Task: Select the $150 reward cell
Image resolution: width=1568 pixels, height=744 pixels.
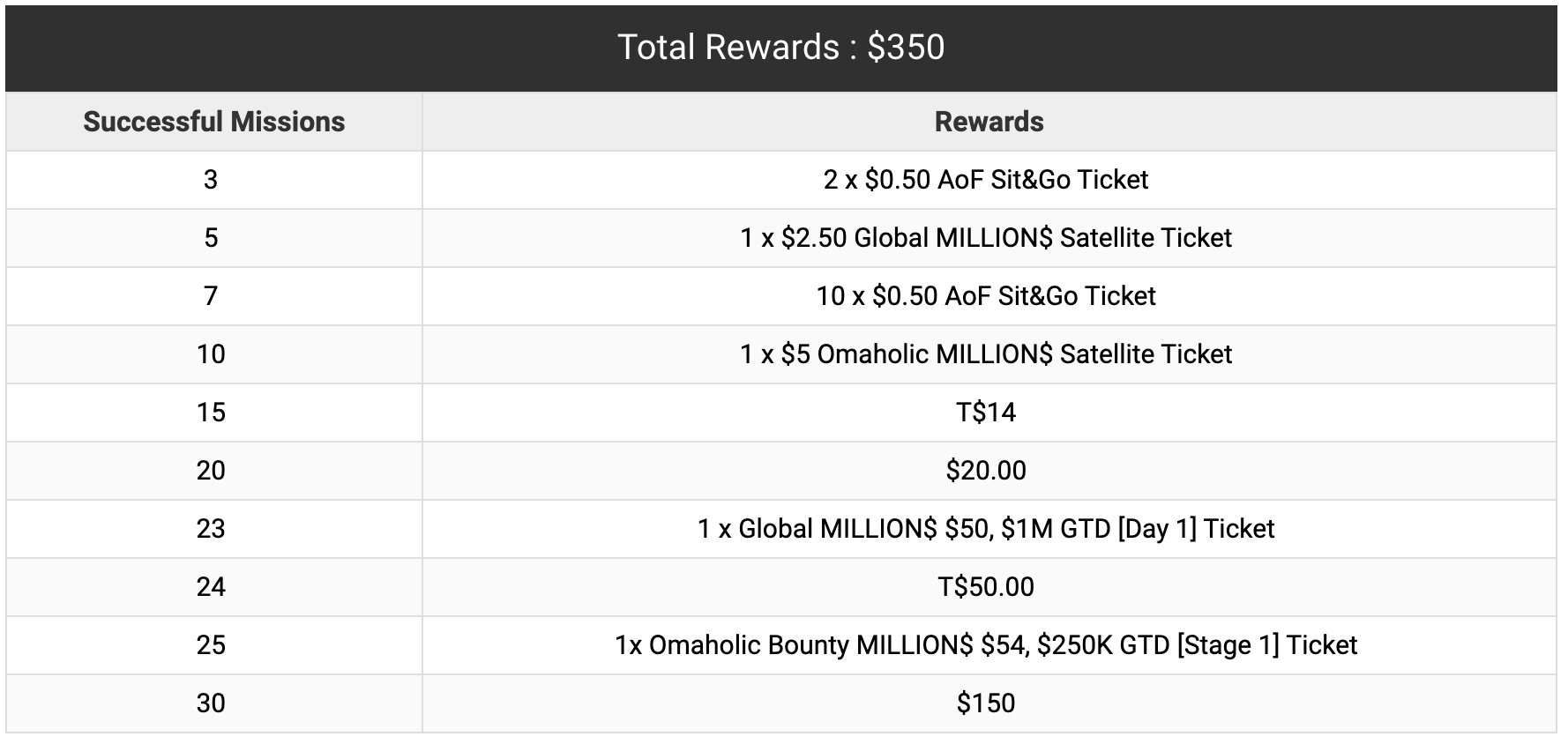Action: pos(985,703)
